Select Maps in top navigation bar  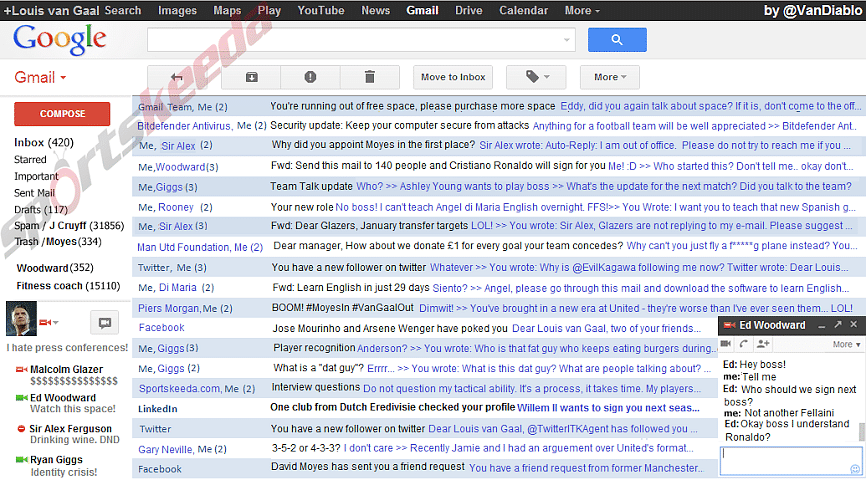(x=227, y=10)
